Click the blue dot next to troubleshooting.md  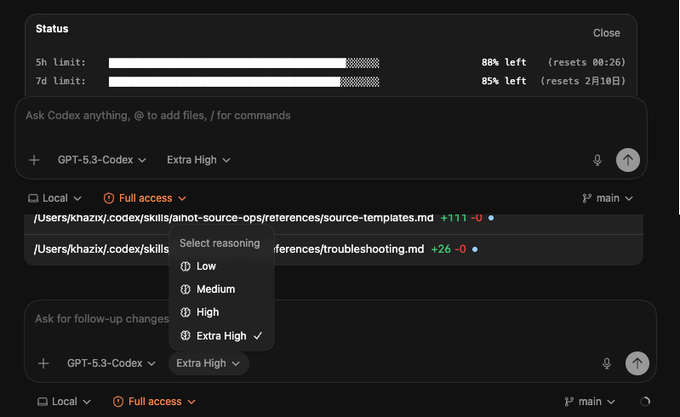(x=475, y=249)
